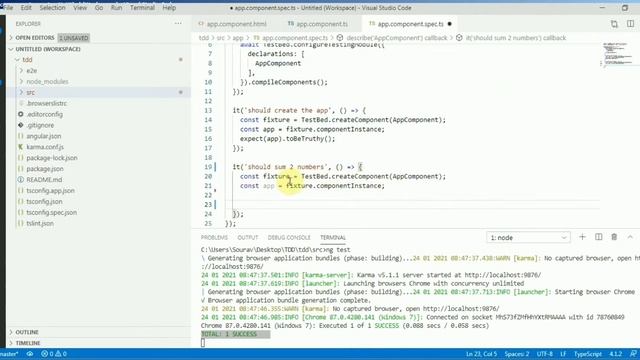This screenshot has height=360, width=640.
Task: Maximize panel with chevron up icon
Action: [630, 237]
